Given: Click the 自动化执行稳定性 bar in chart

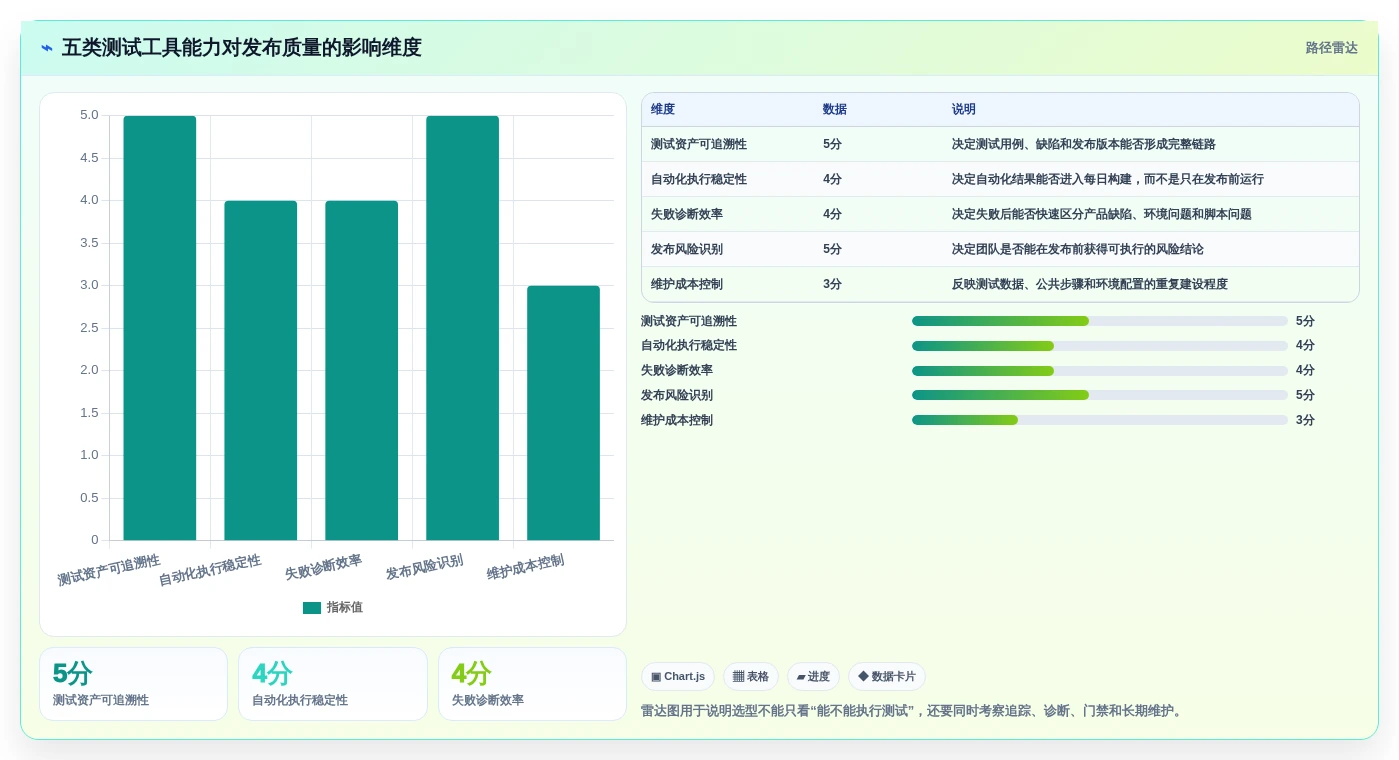Looking at the screenshot, I should click(x=261, y=371).
